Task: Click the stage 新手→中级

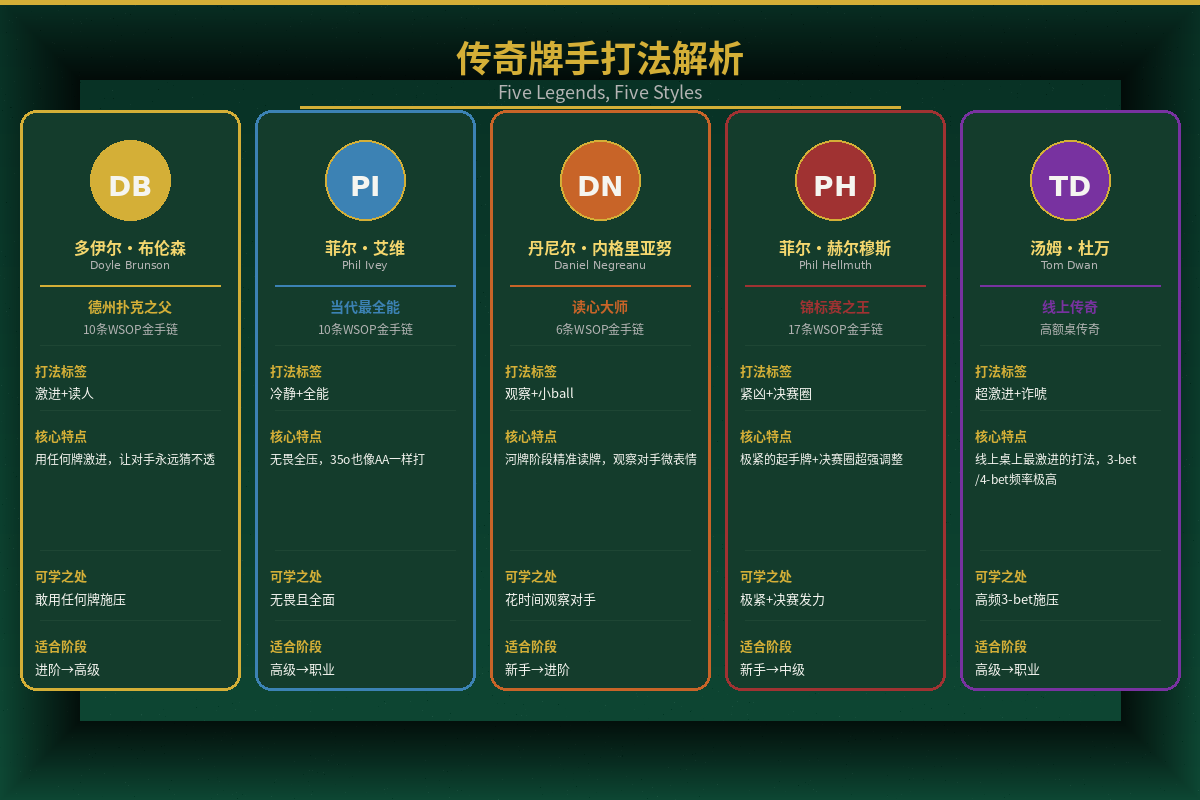Action: pyautogui.click(x=772, y=670)
